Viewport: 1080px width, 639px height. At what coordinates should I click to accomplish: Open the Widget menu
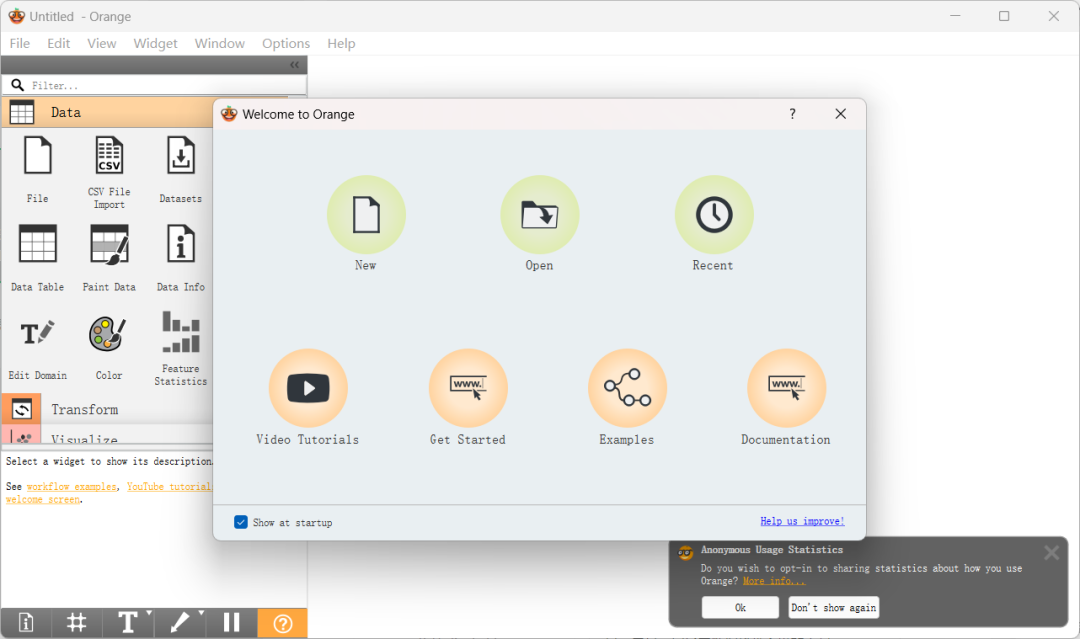click(155, 43)
